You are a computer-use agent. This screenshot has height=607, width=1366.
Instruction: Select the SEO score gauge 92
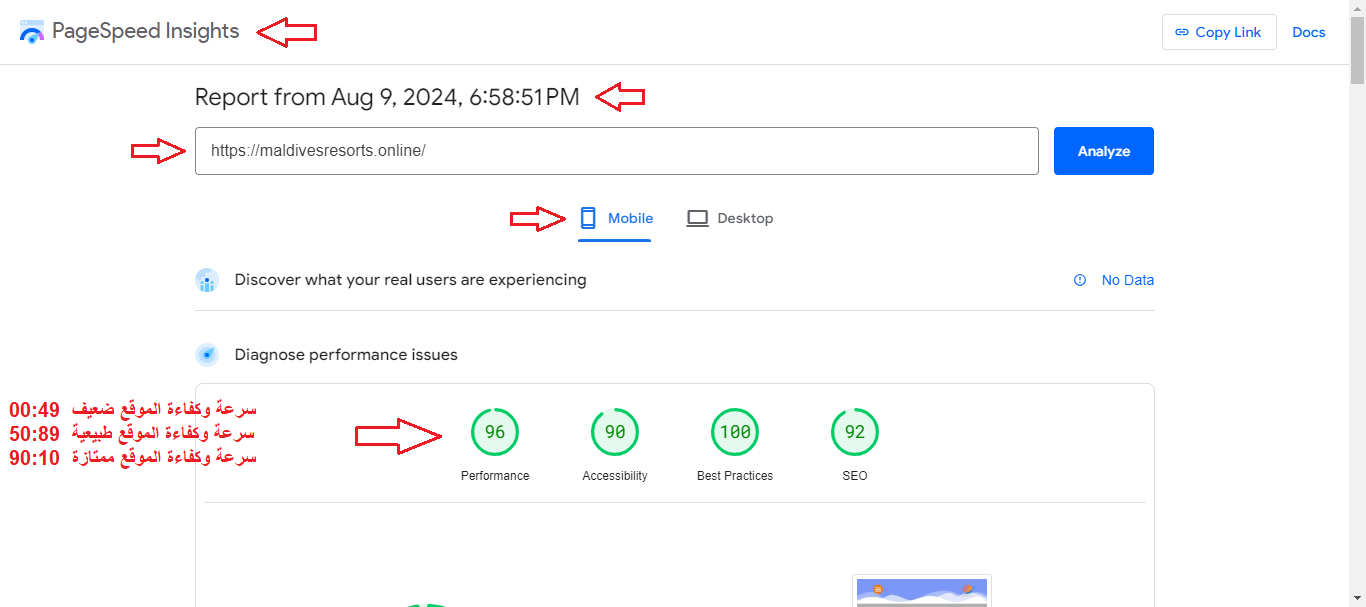pyautogui.click(x=855, y=432)
